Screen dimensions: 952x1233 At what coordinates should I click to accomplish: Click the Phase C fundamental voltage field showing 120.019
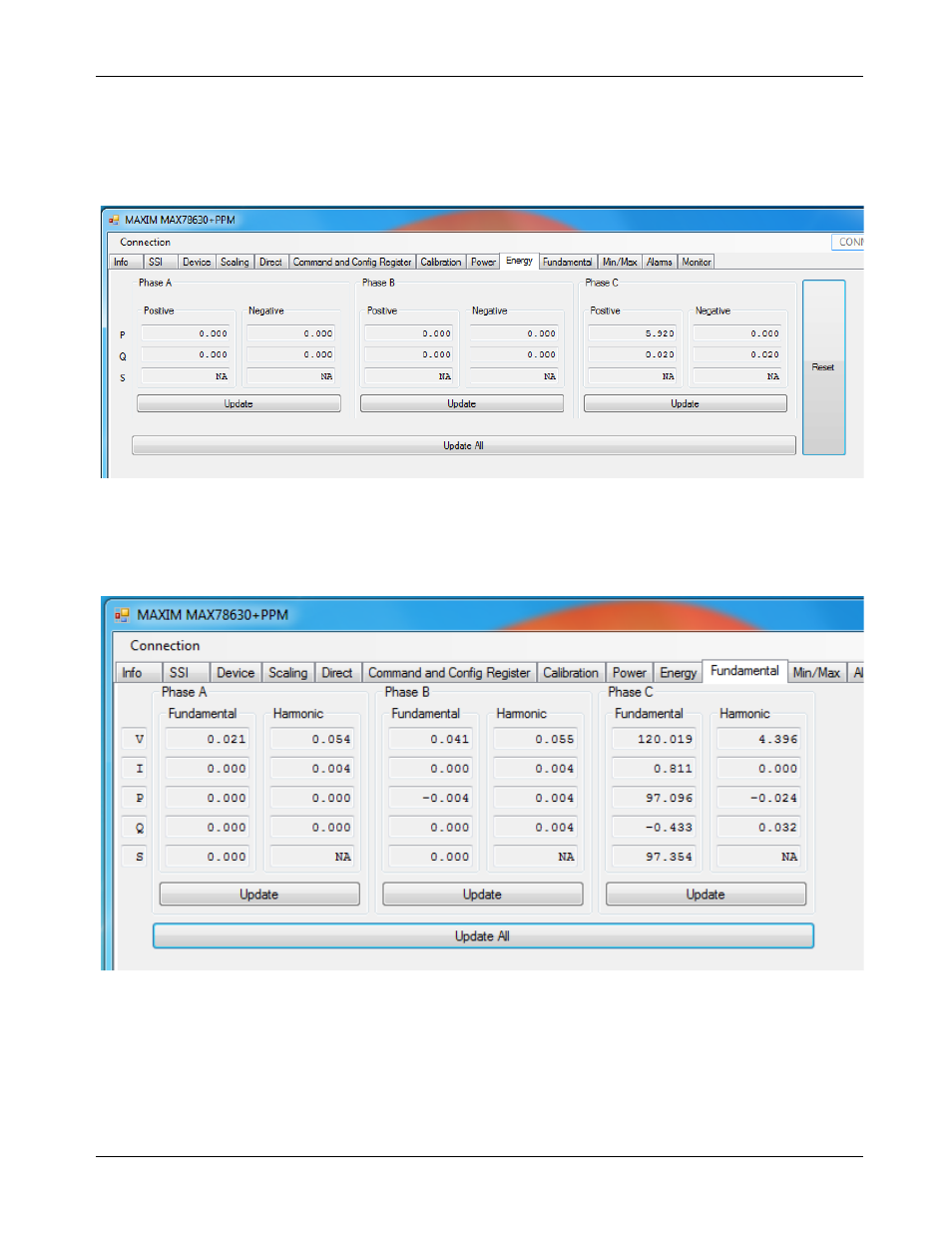655,740
